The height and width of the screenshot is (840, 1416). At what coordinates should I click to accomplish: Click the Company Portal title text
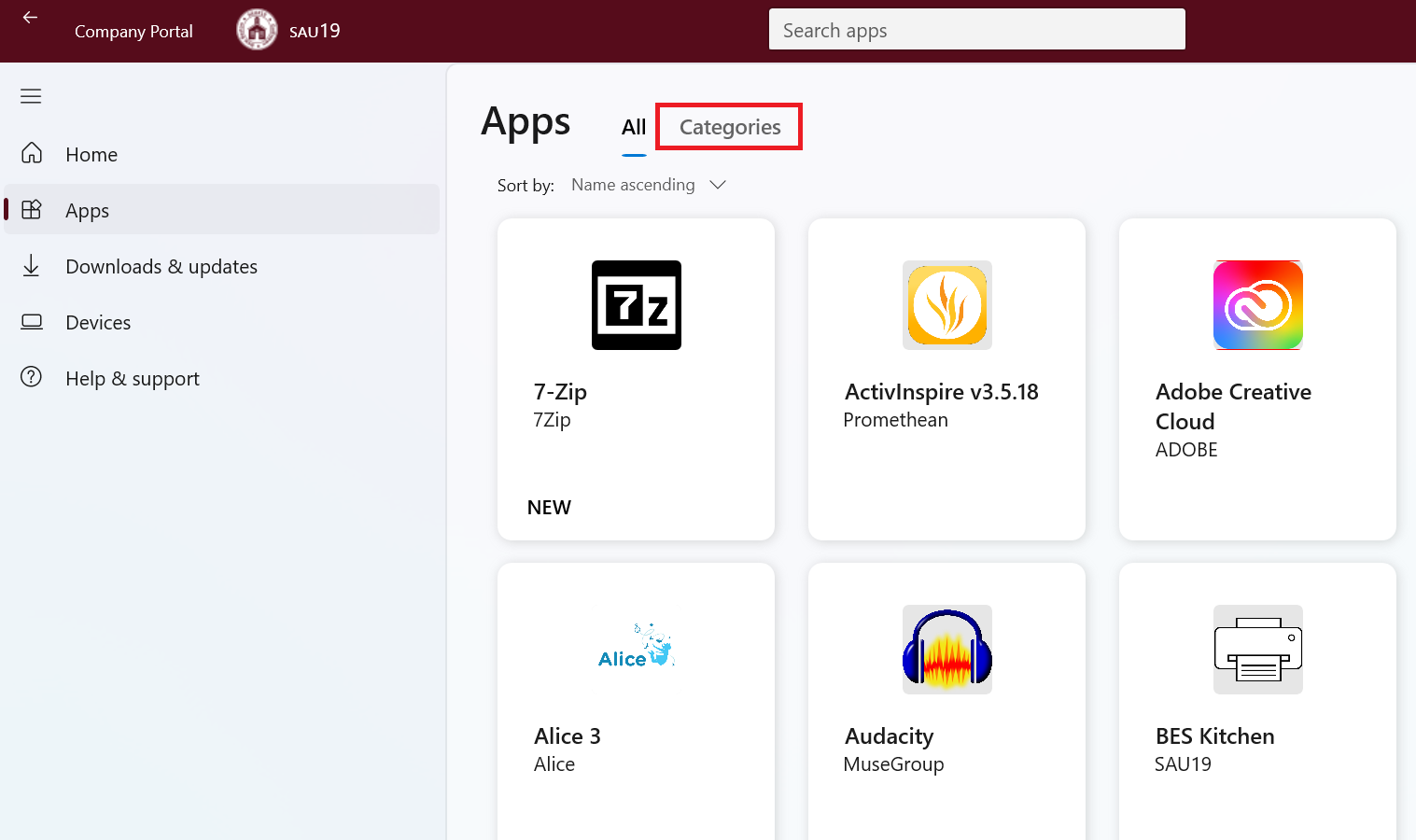click(x=133, y=31)
